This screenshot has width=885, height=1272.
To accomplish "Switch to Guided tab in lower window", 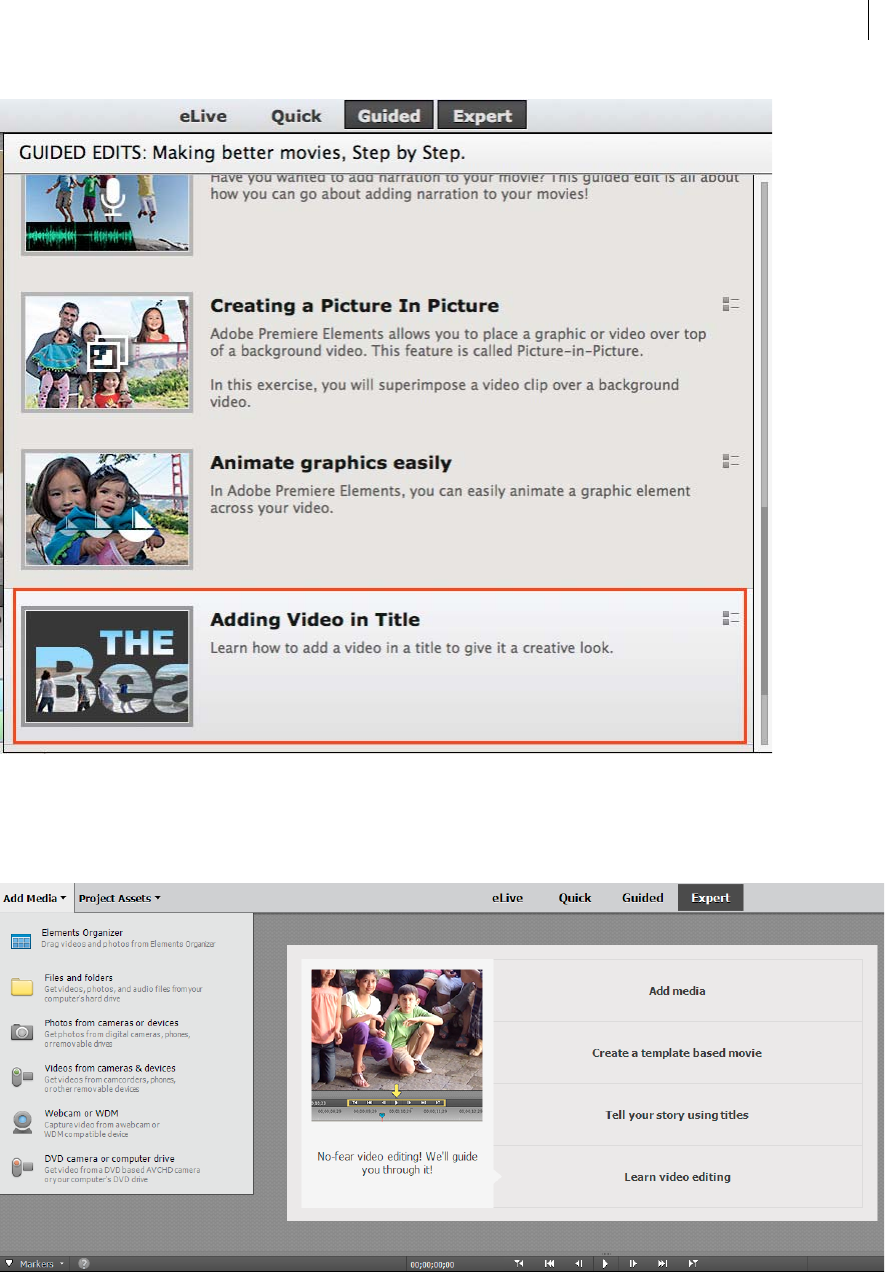I will point(643,898).
